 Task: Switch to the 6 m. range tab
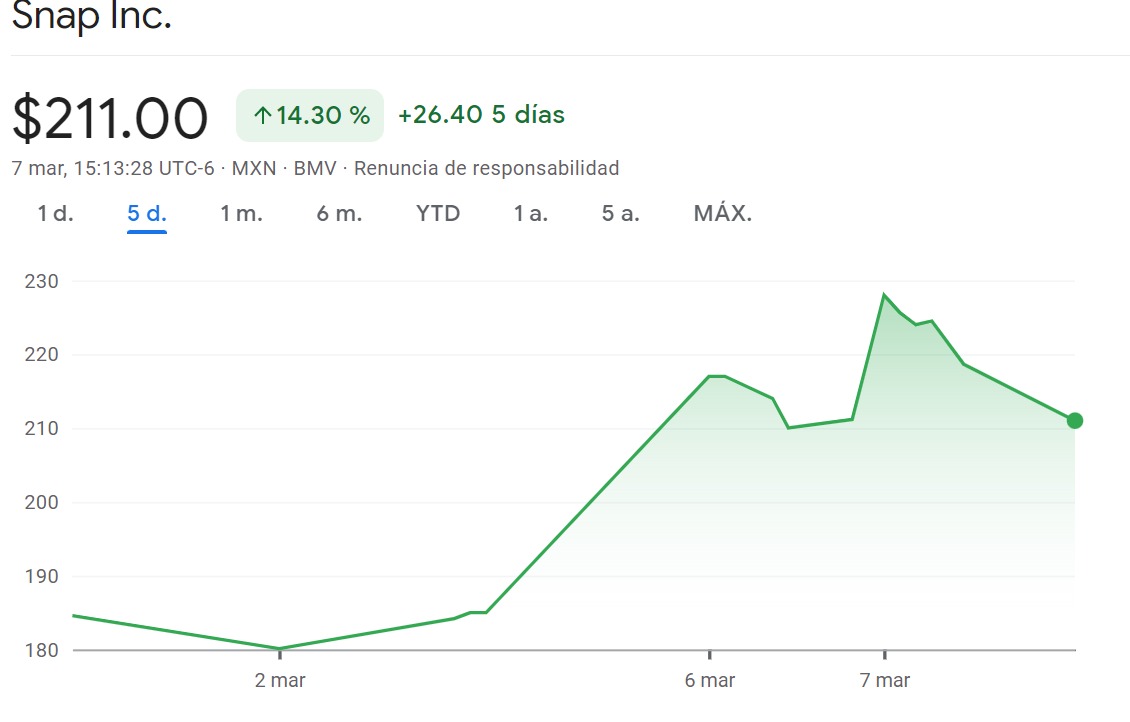coord(339,213)
